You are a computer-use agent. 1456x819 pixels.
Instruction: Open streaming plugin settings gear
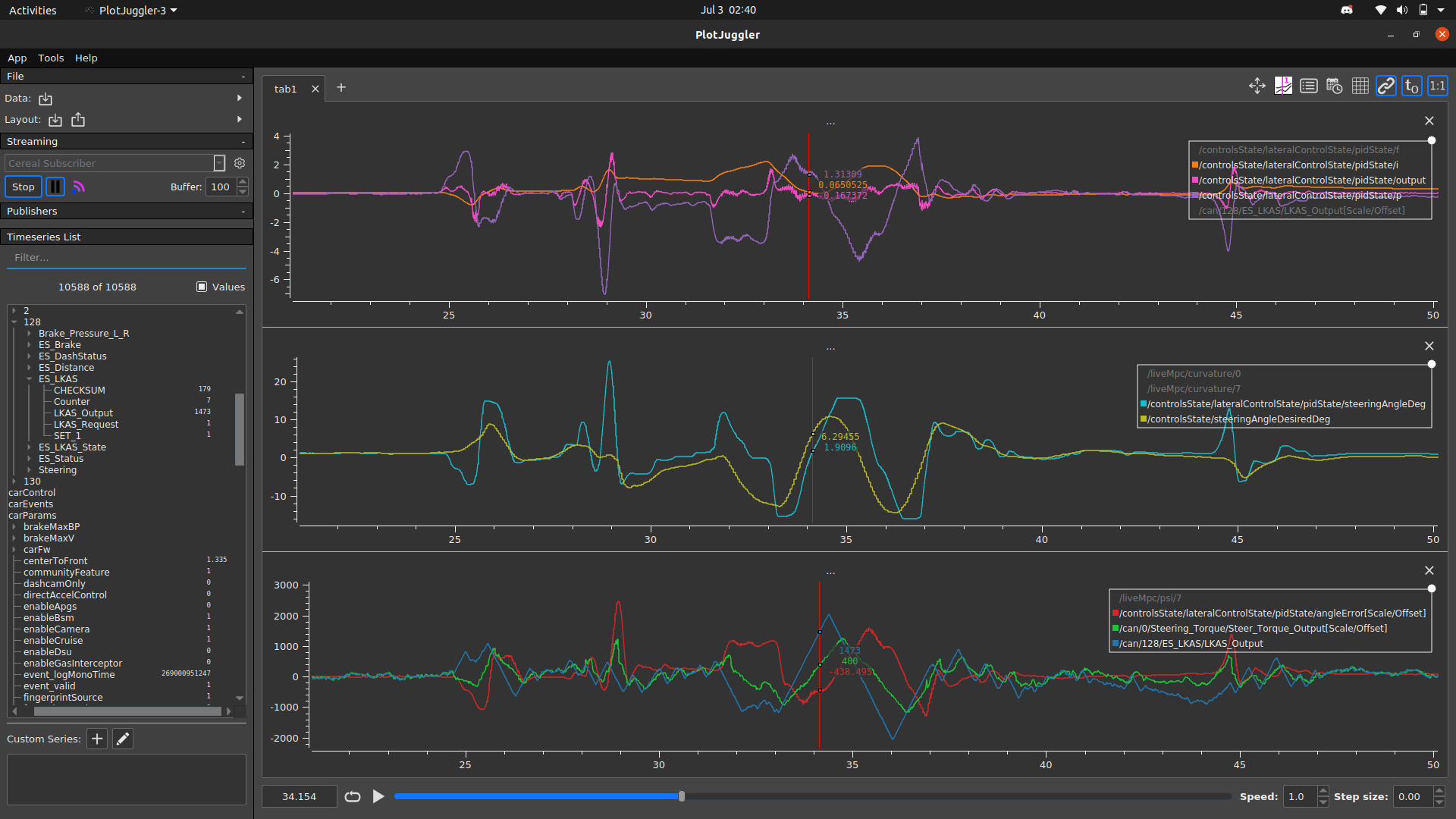(240, 163)
